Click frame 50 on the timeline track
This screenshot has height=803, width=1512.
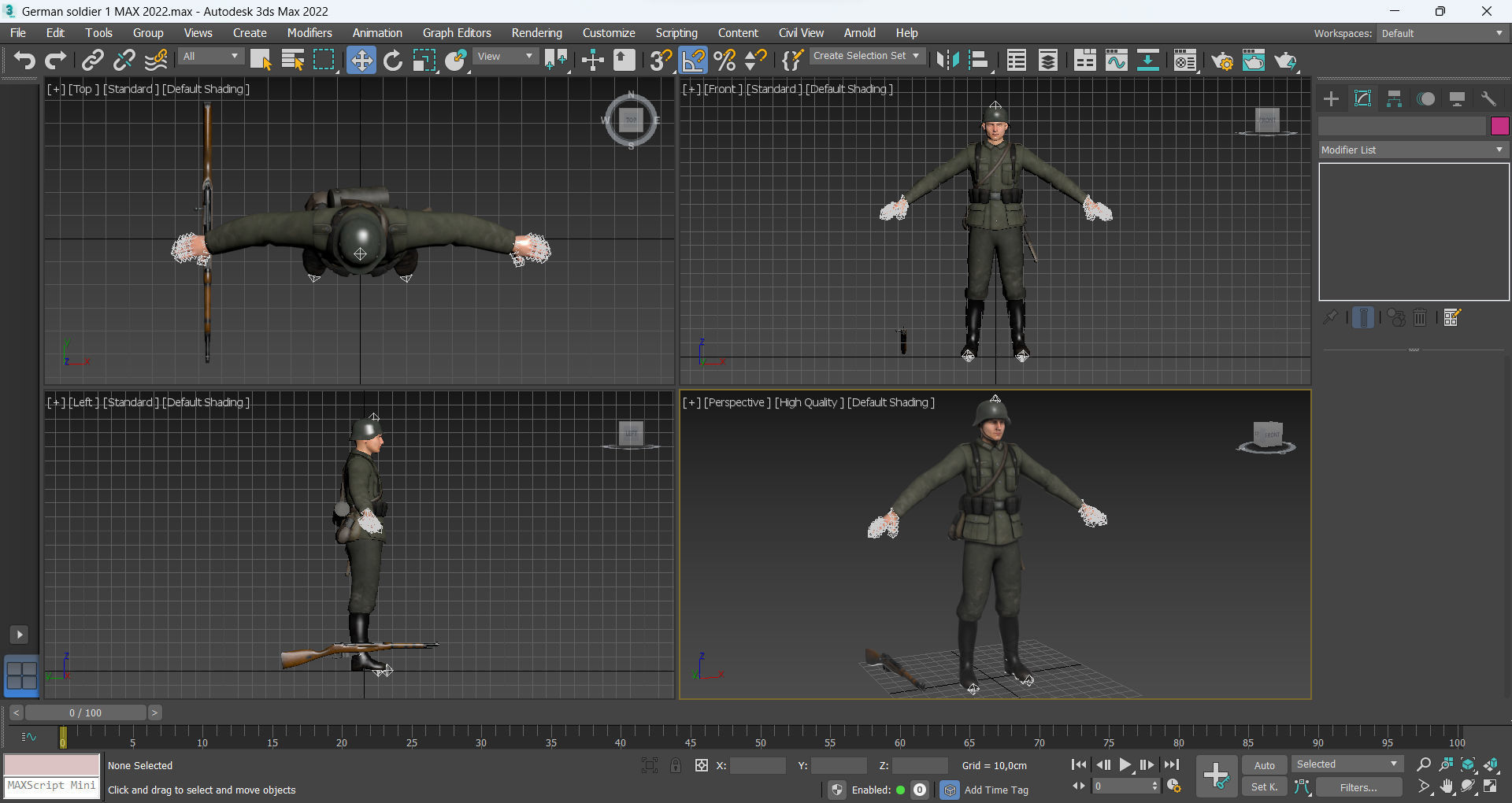click(760, 738)
